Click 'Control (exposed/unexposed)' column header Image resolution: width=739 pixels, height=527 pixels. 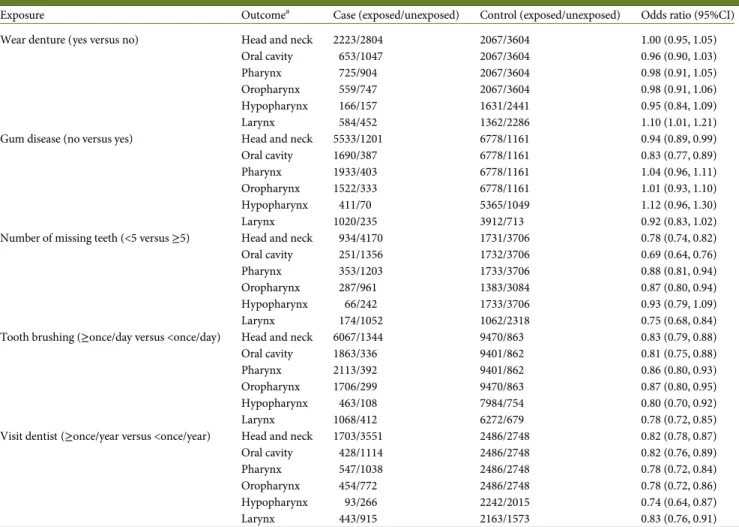550,15
